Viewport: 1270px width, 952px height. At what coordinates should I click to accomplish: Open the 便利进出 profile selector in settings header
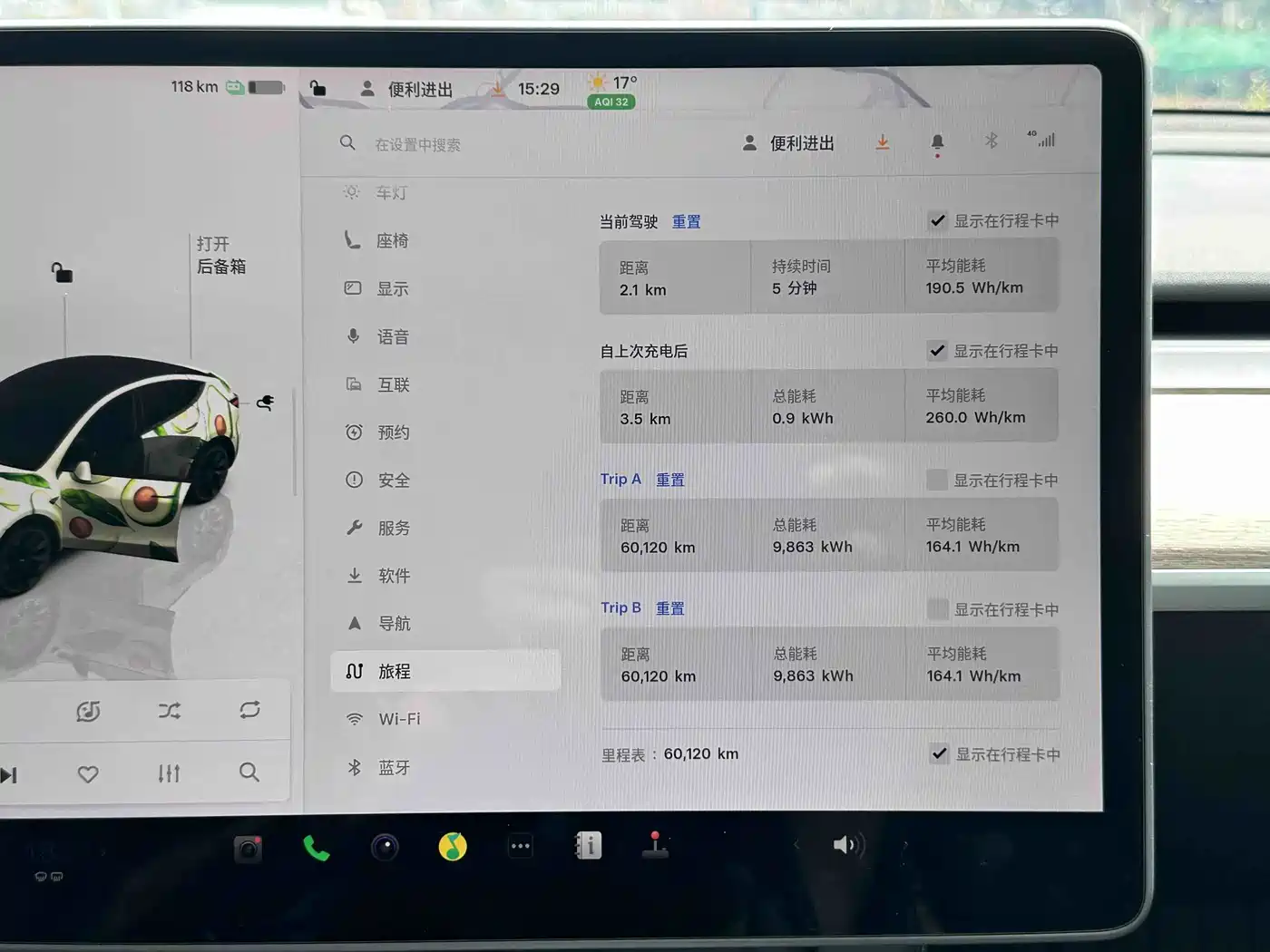click(x=787, y=143)
